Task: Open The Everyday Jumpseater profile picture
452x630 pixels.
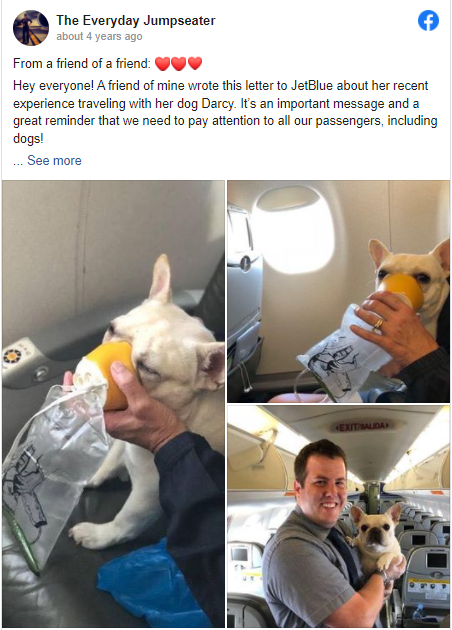Action: [31, 28]
